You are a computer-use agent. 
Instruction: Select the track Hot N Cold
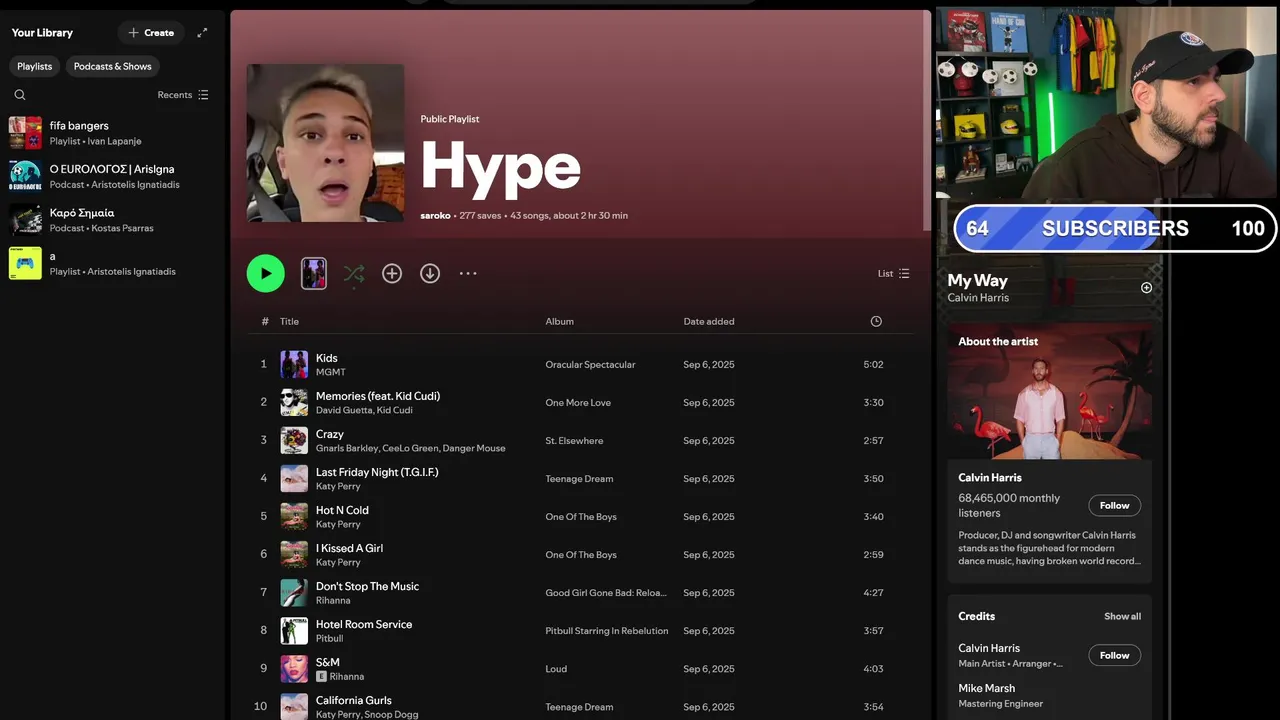pyautogui.click(x=342, y=510)
